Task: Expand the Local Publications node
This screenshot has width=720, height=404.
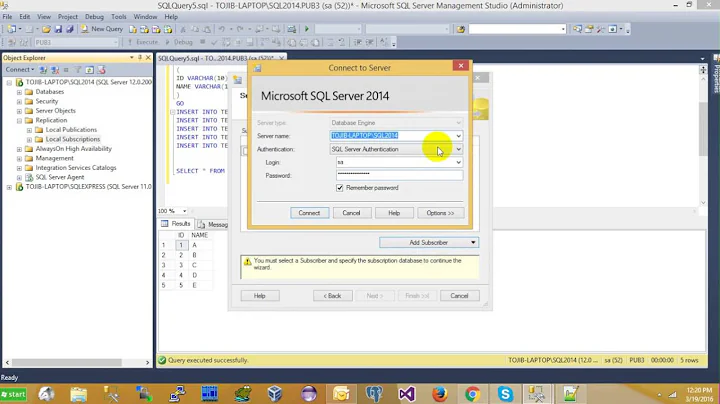Action: [x=29, y=130]
